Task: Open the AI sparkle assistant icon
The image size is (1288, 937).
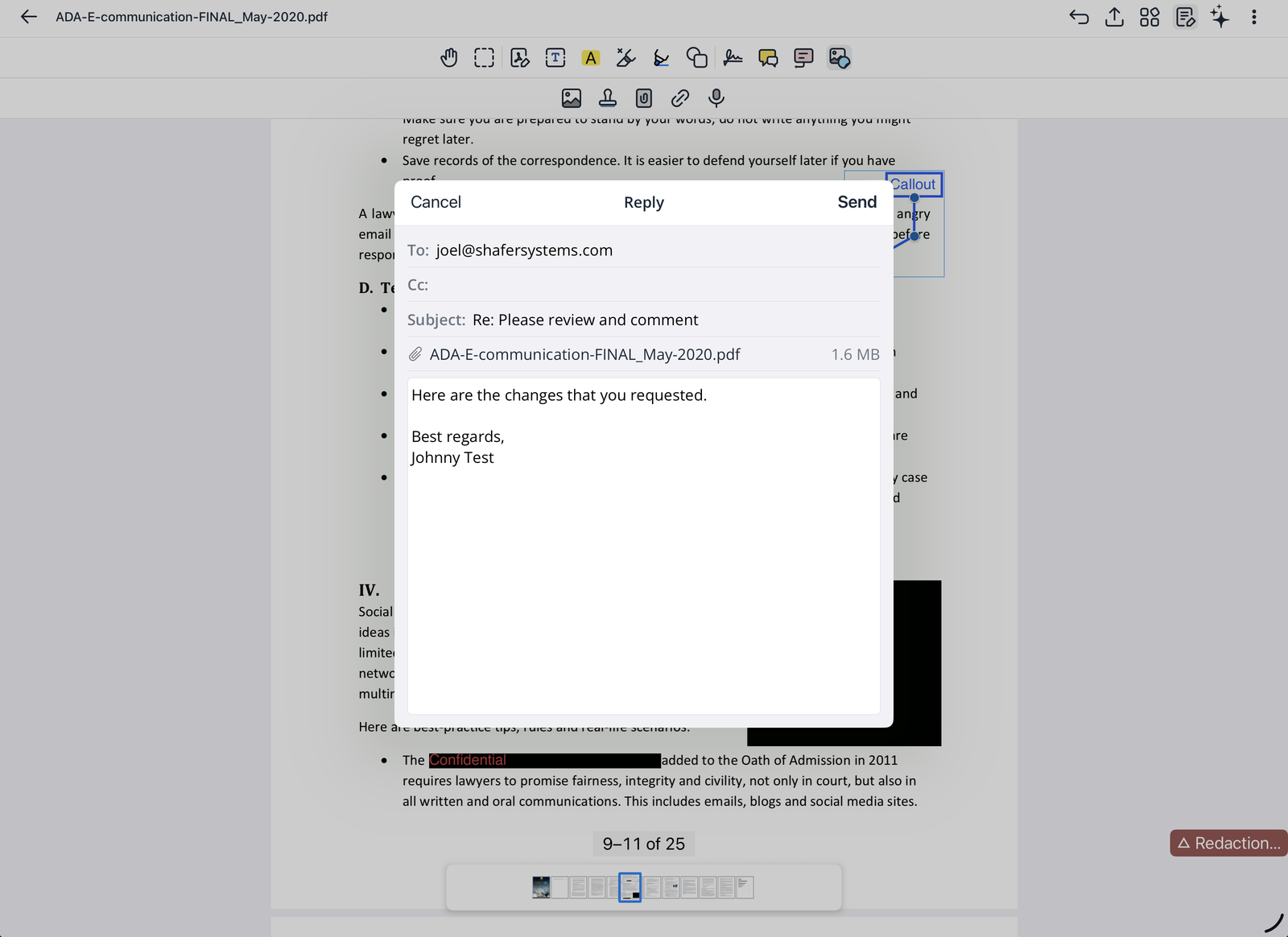Action: point(1220,17)
